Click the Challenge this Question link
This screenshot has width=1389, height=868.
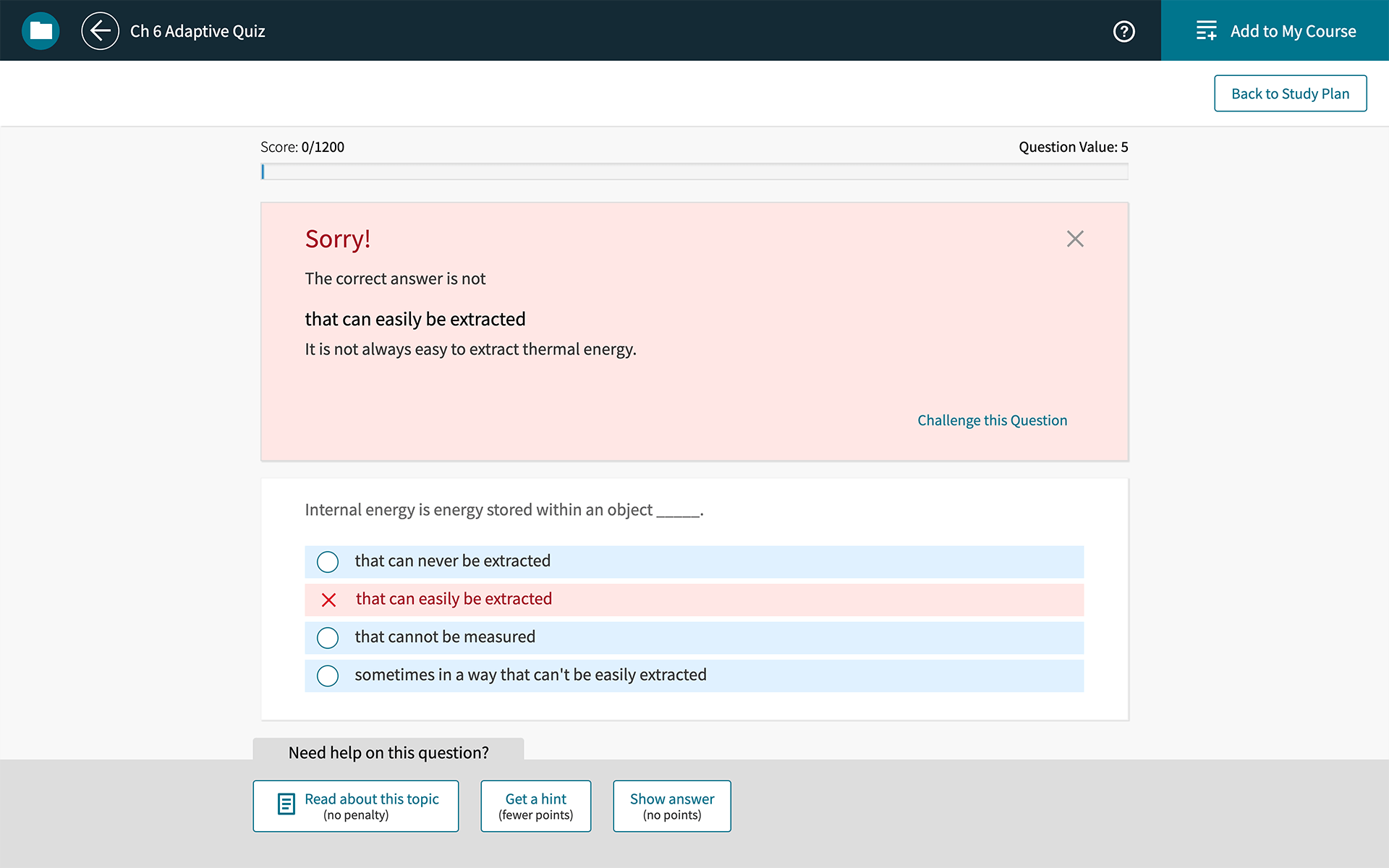(993, 419)
